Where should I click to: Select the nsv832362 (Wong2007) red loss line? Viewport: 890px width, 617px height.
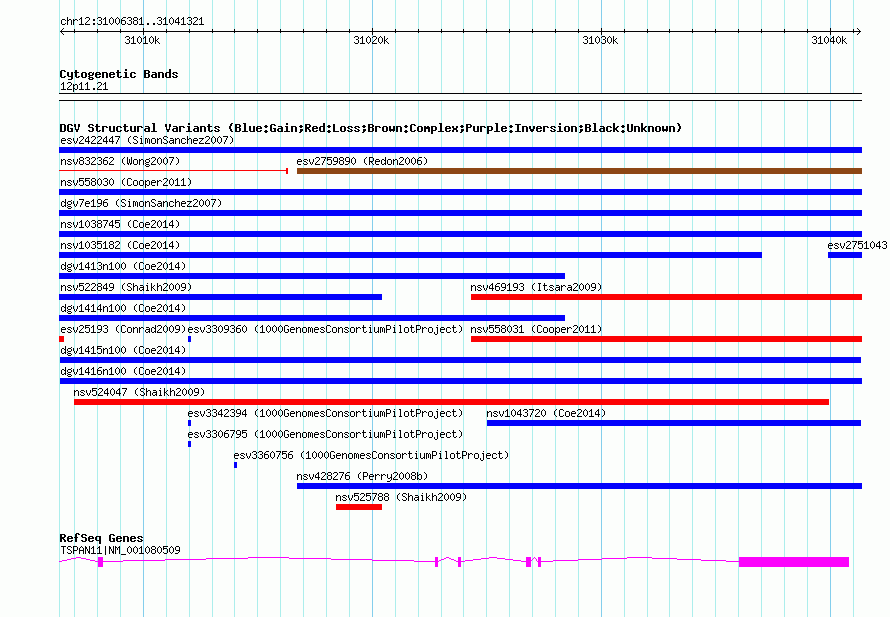tap(174, 171)
